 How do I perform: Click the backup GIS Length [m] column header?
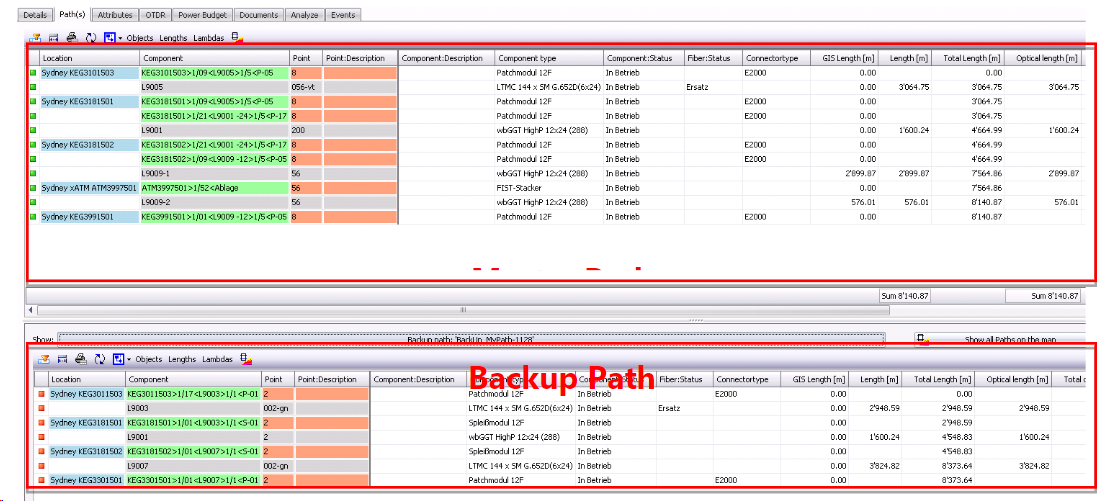[816, 379]
